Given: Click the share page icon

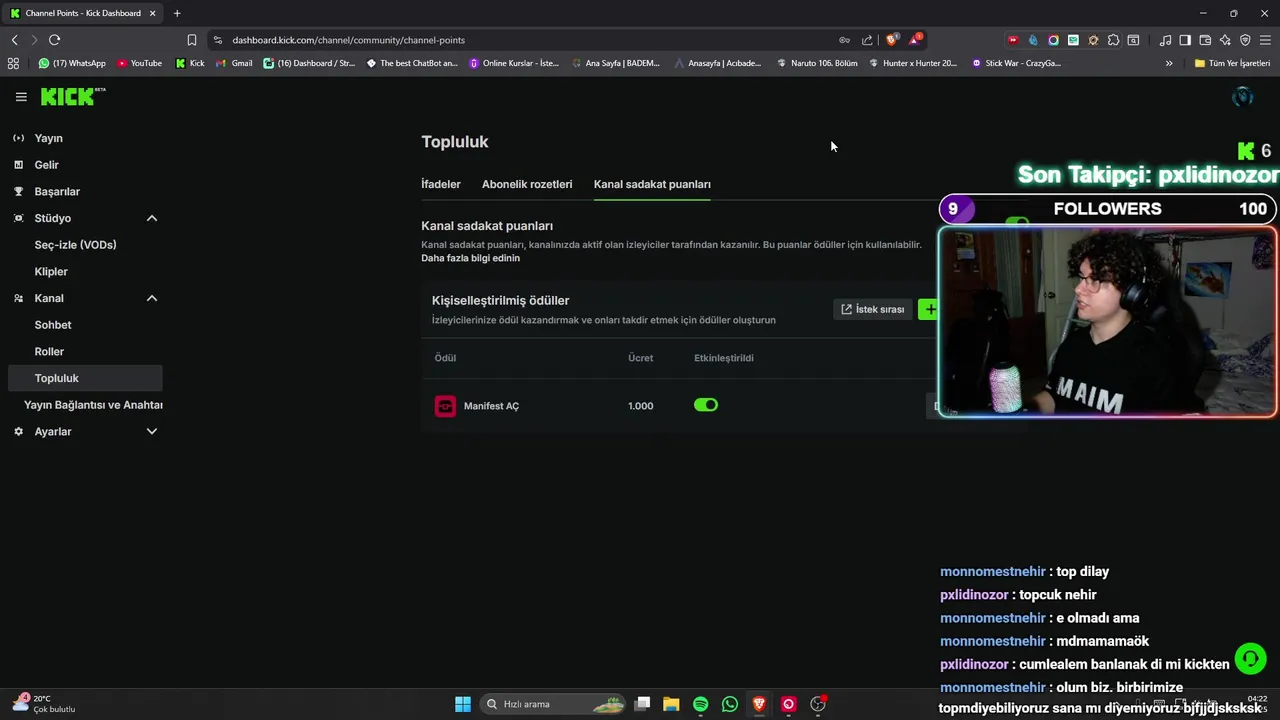Looking at the screenshot, I should [x=867, y=40].
